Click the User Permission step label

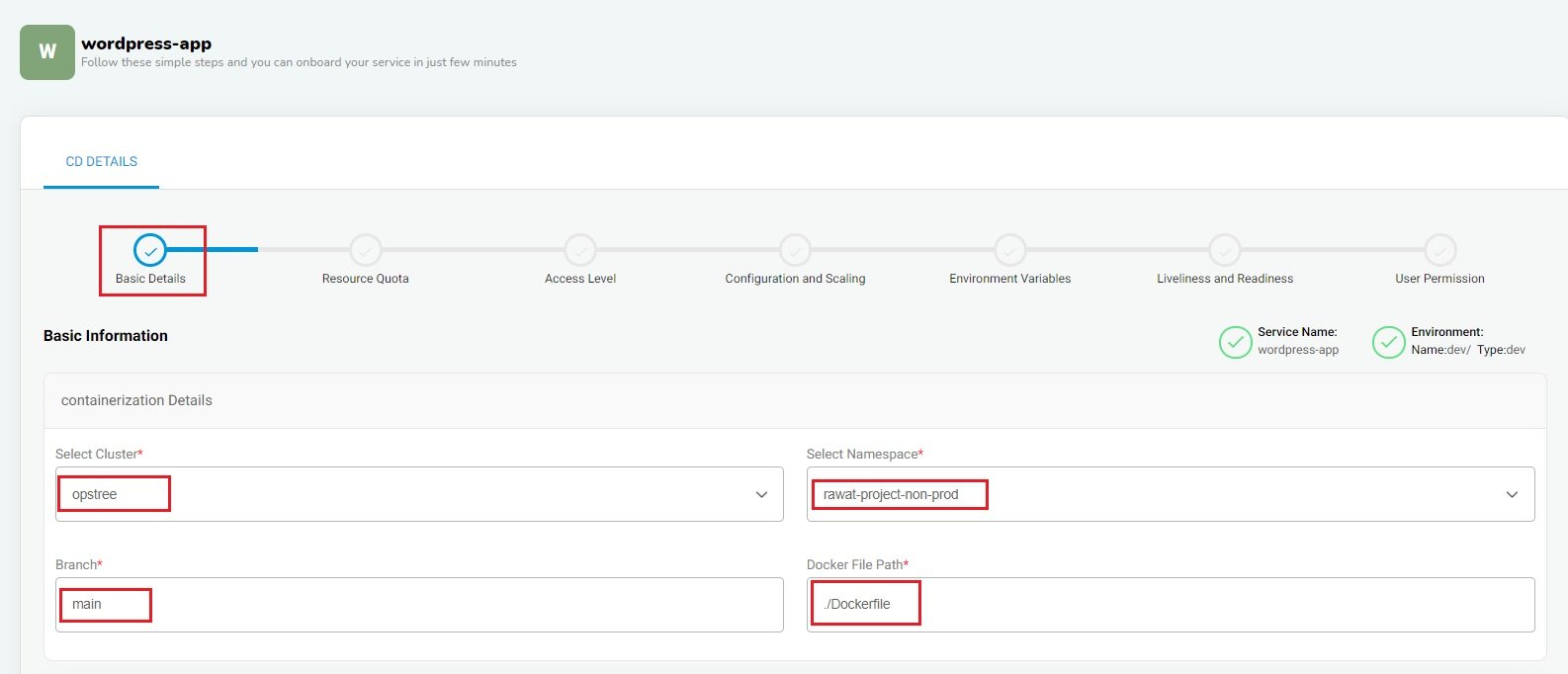(1439, 279)
